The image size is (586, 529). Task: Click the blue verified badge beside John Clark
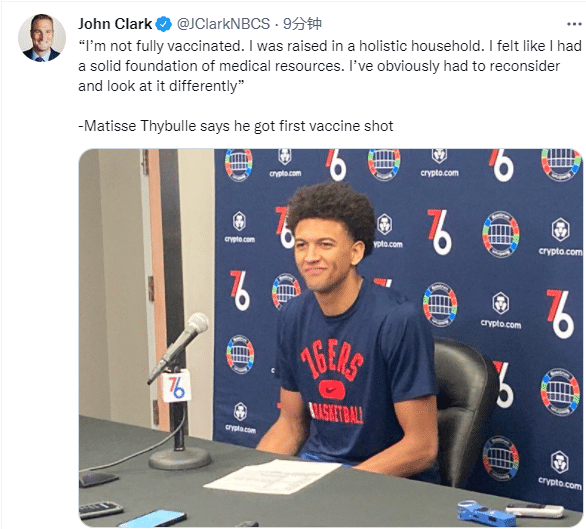[164, 24]
